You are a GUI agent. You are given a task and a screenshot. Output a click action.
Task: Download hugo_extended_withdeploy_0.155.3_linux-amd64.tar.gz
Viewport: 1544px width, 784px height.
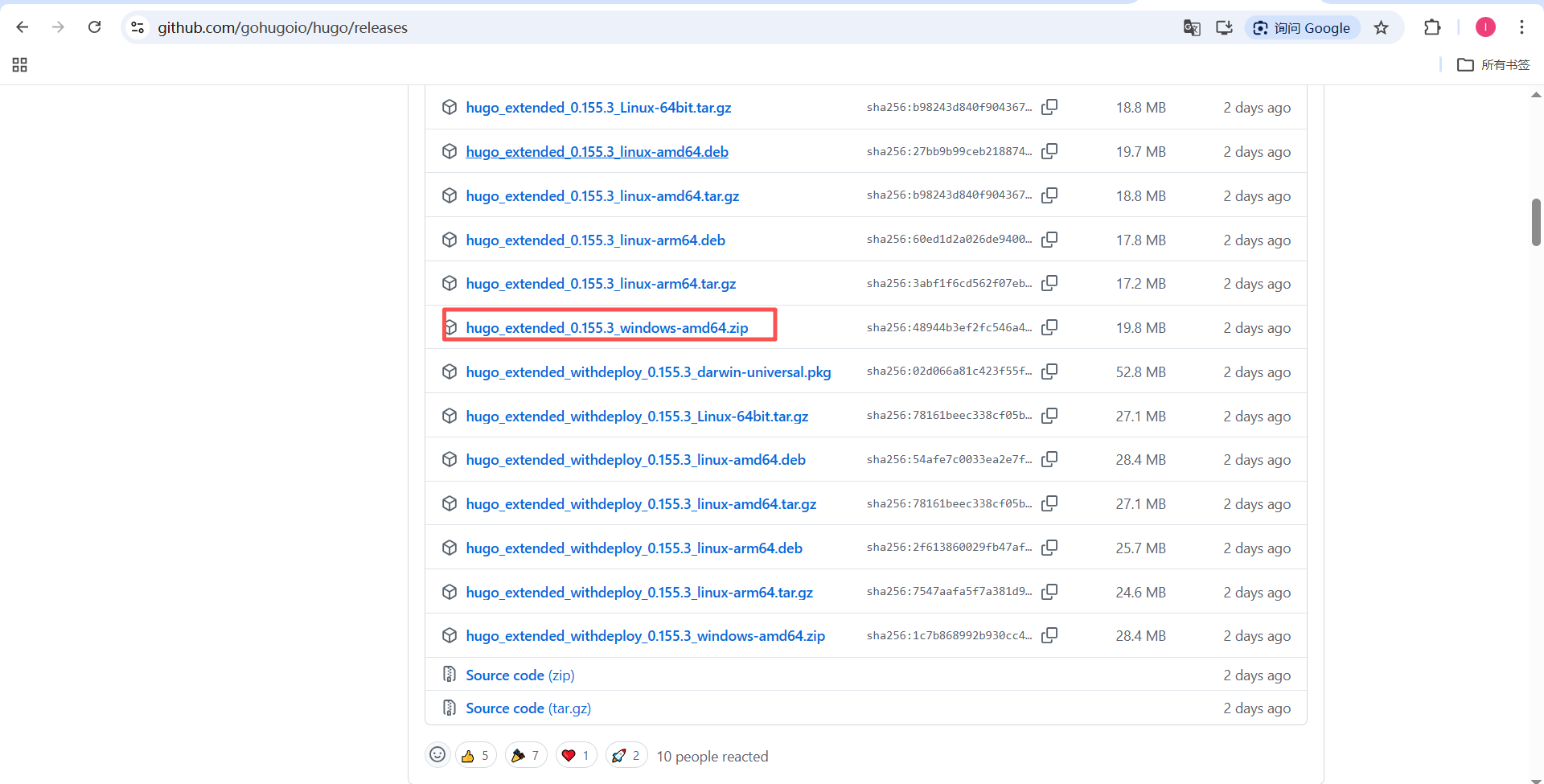click(x=641, y=504)
